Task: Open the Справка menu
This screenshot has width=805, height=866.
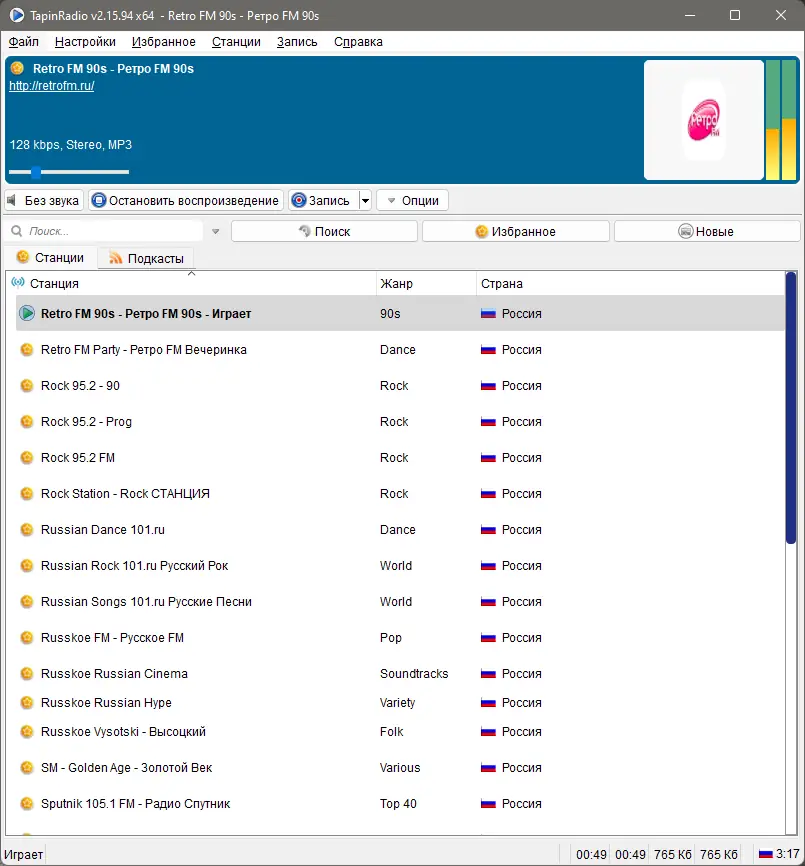Action: pos(358,42)
